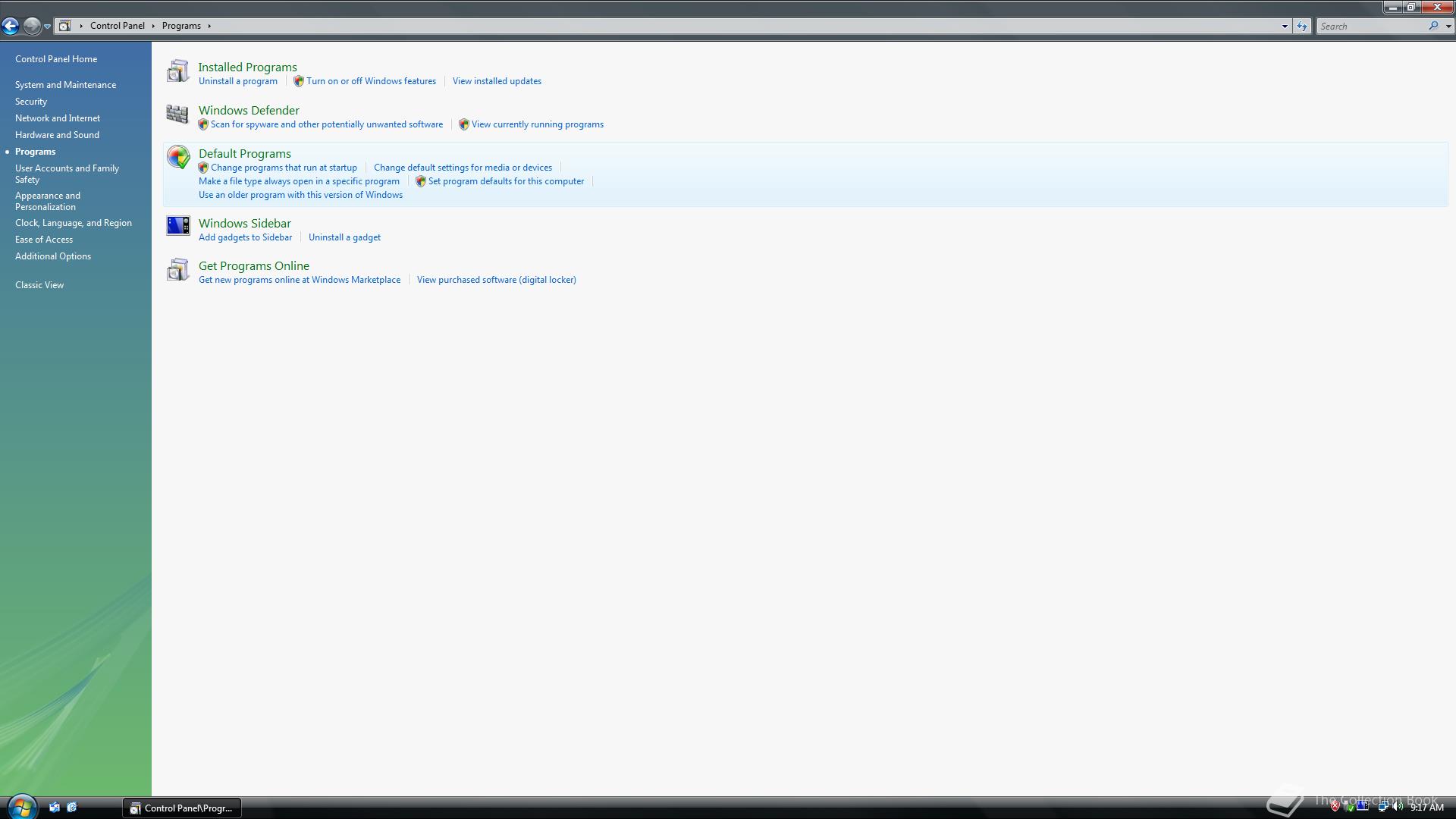
Task: Use an older program with this Windows version
Action: pyautogui.click(x=300, y=195)
